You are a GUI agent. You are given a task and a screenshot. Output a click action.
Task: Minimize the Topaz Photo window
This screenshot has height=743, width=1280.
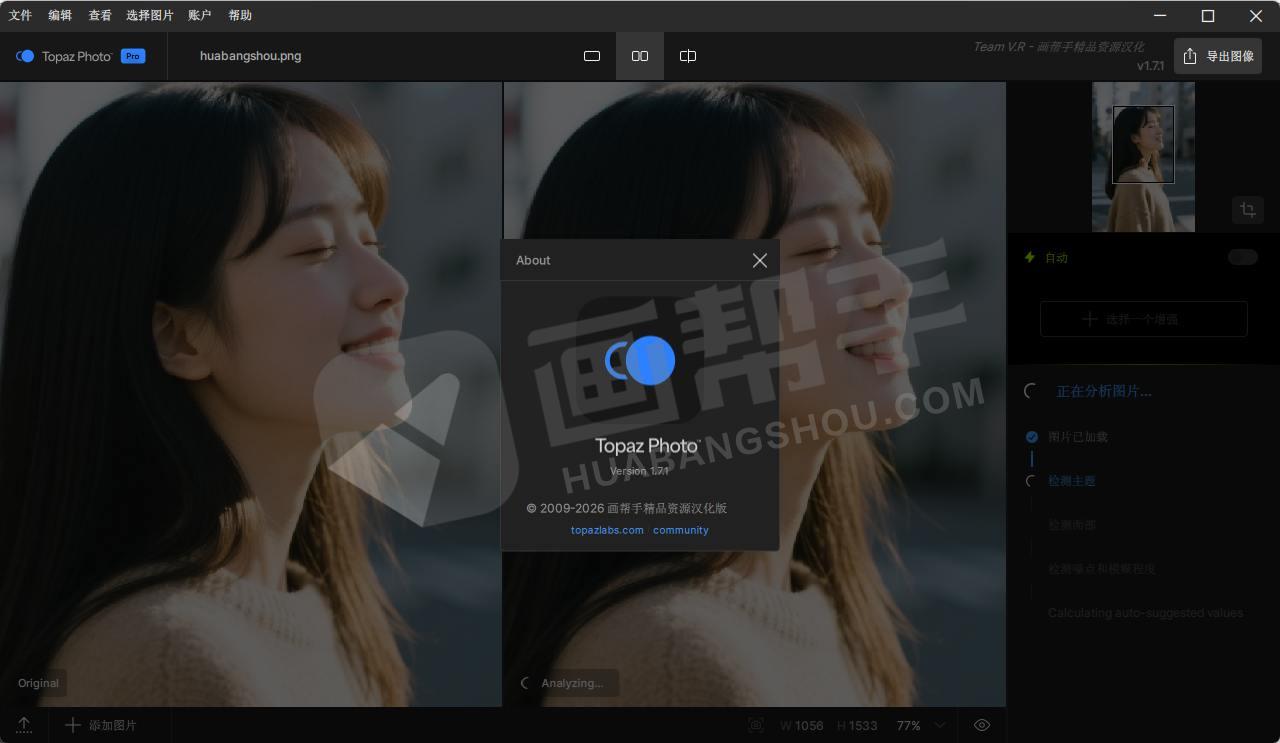pyautogui.click(x=1160, y=15)
